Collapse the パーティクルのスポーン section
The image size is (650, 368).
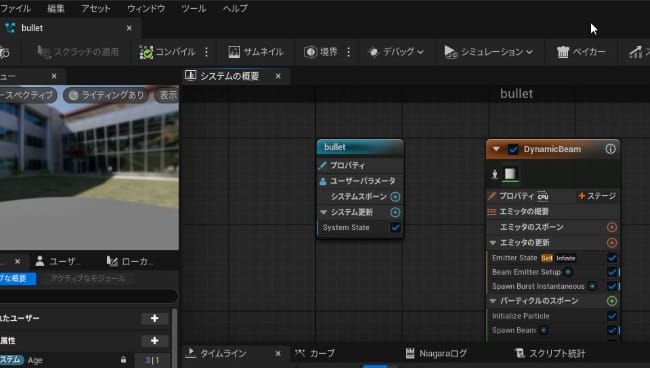click(493, 301)
